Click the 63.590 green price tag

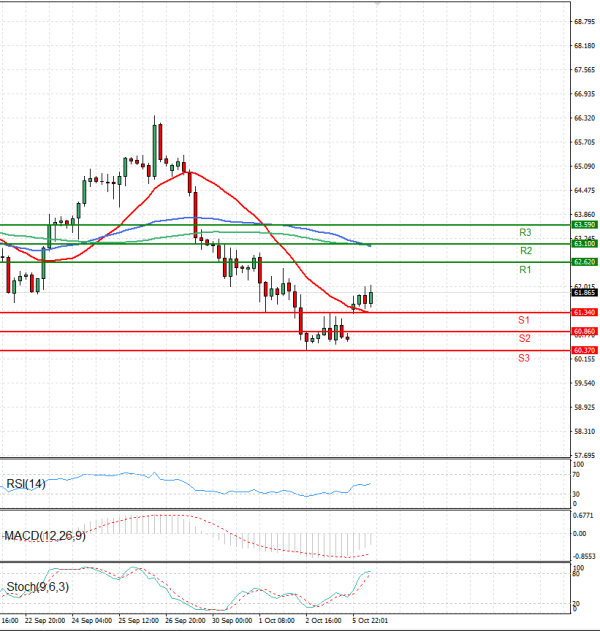click(584, 226)
